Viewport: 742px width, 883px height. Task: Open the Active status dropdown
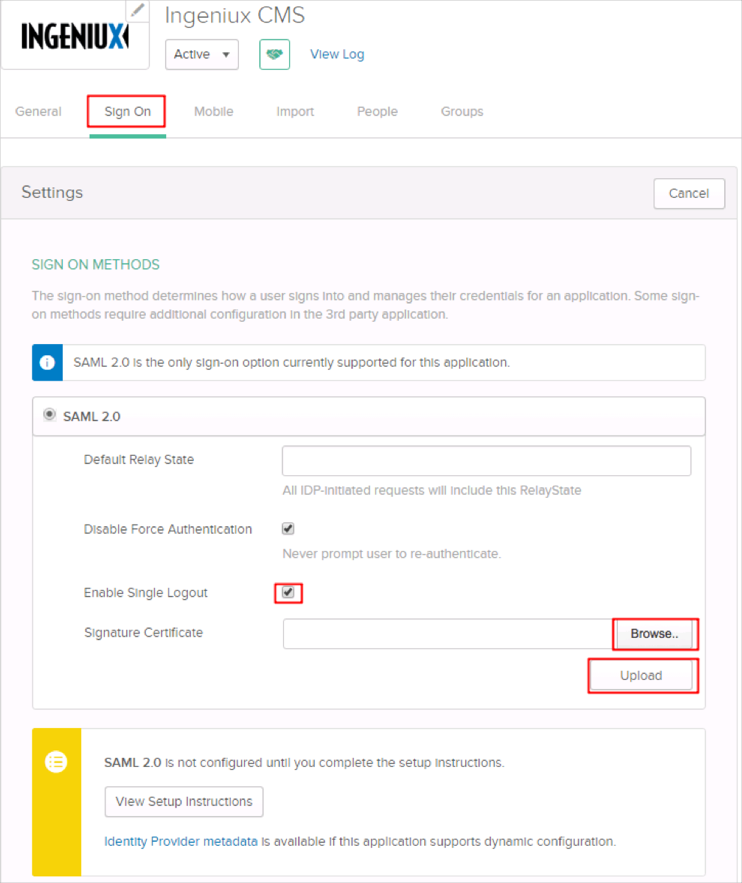(202, 54)
